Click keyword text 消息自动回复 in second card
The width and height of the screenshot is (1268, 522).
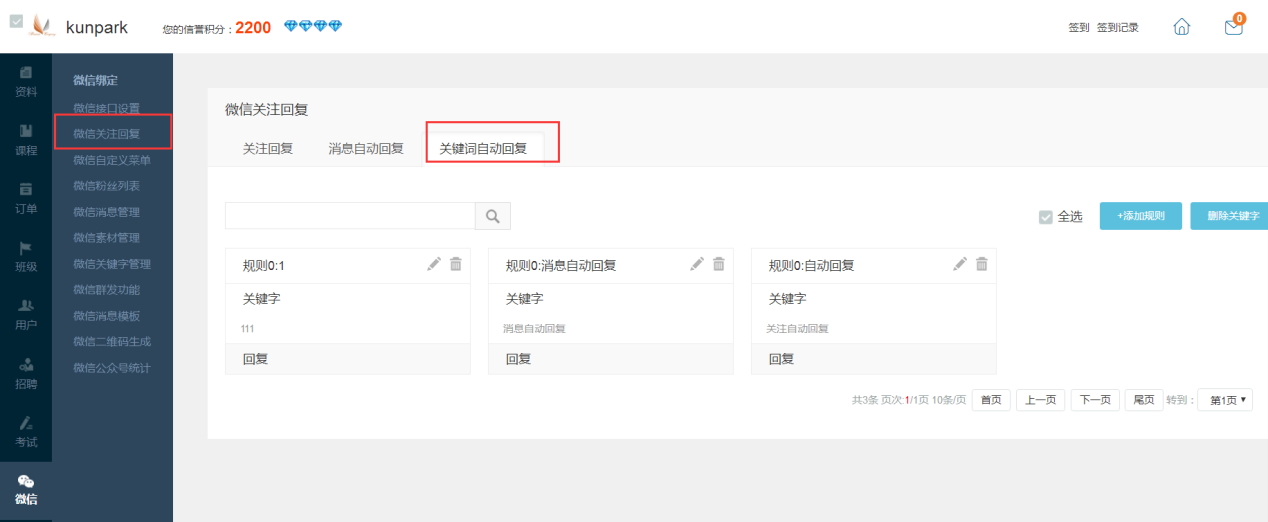click(535, 328)
